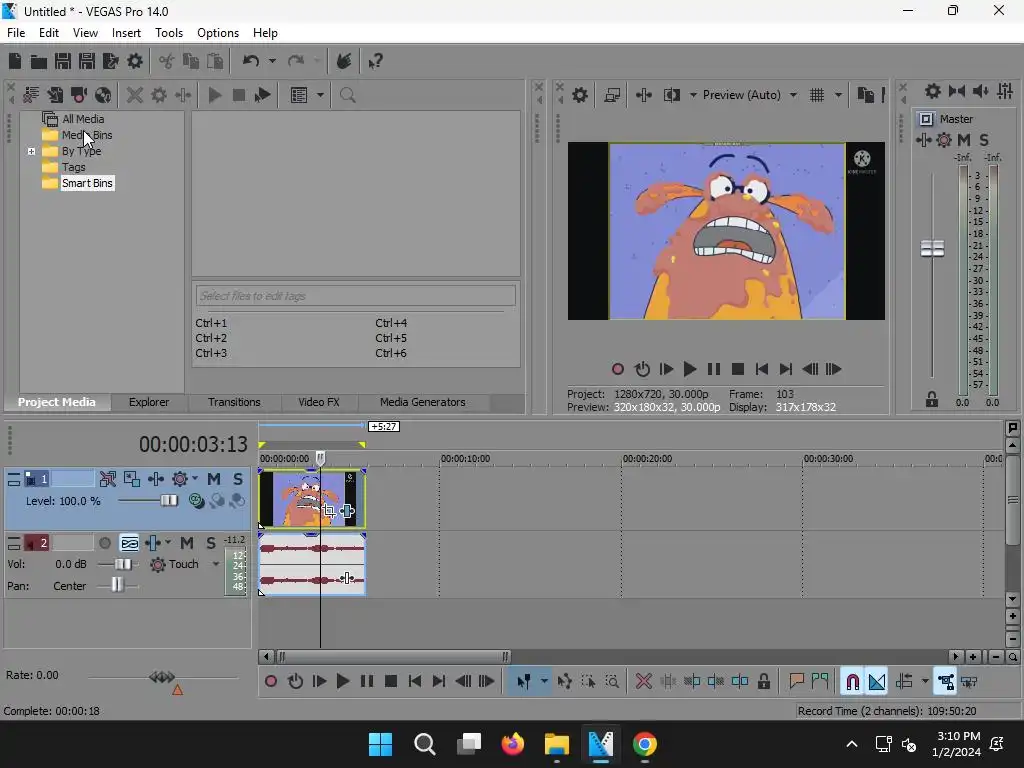Toggle Automatic Crossfades button

[x=877, y=682]
